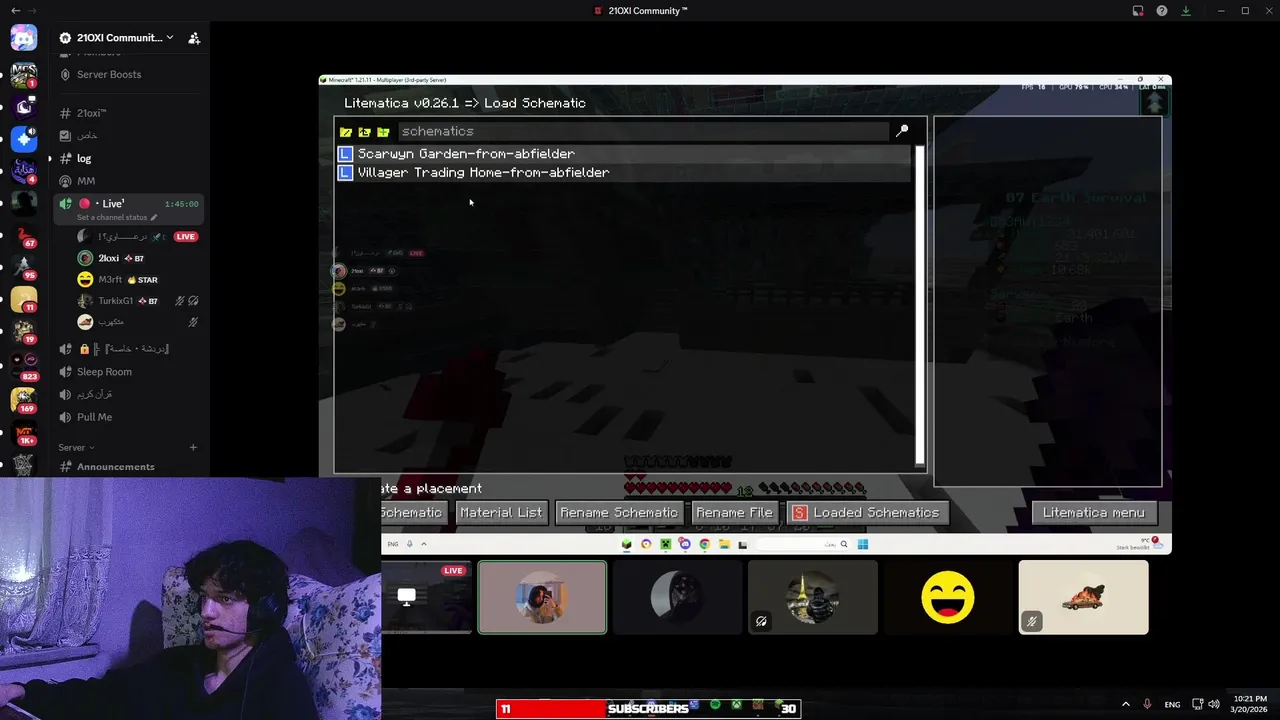Select Villager Trading Home-from-abfielder schematic
This screenshot has height=720, width=1280.
pos(624,173)
